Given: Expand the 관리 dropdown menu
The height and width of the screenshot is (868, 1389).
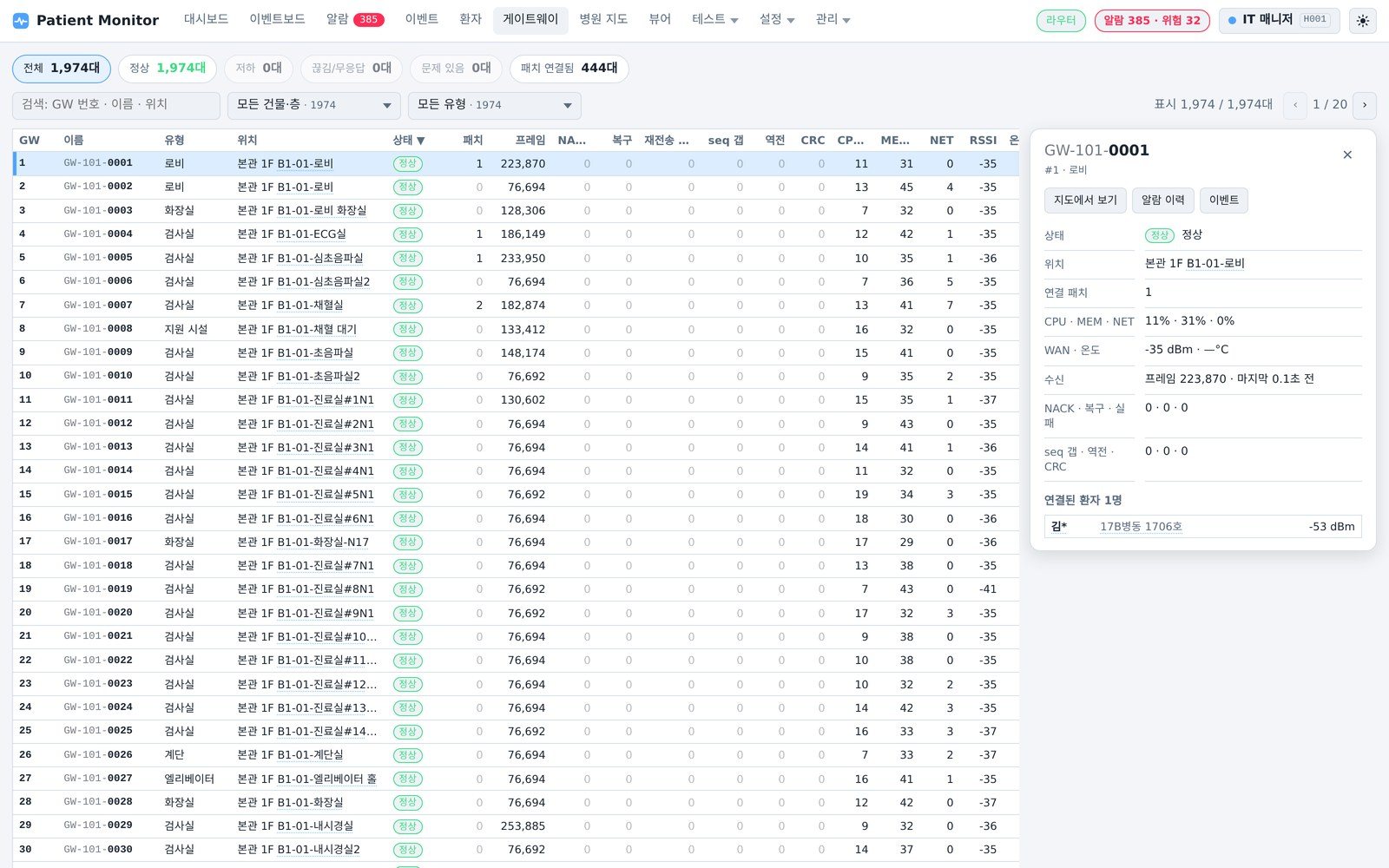Looking at the screenshot, I should coord(833,19).
